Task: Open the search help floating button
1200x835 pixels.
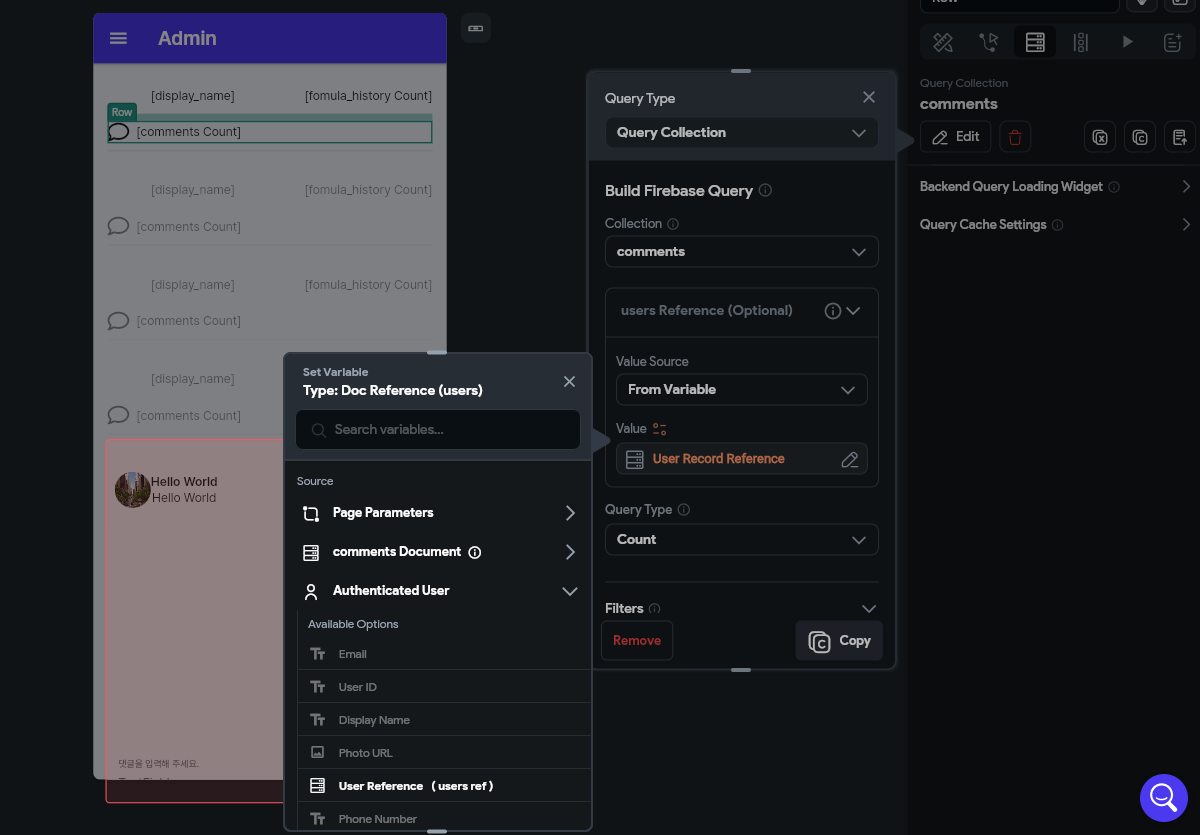Action: pyautogui.click(x=1163, y=797)
